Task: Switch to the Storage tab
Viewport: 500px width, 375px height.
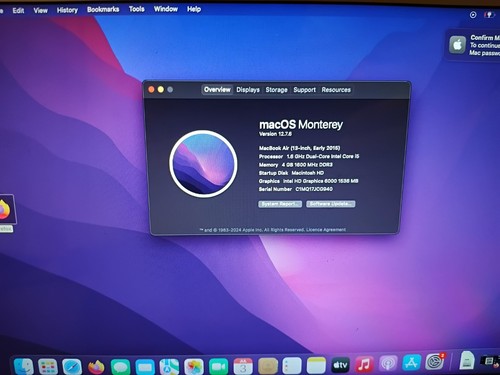Action: click(x=276, y=90)
